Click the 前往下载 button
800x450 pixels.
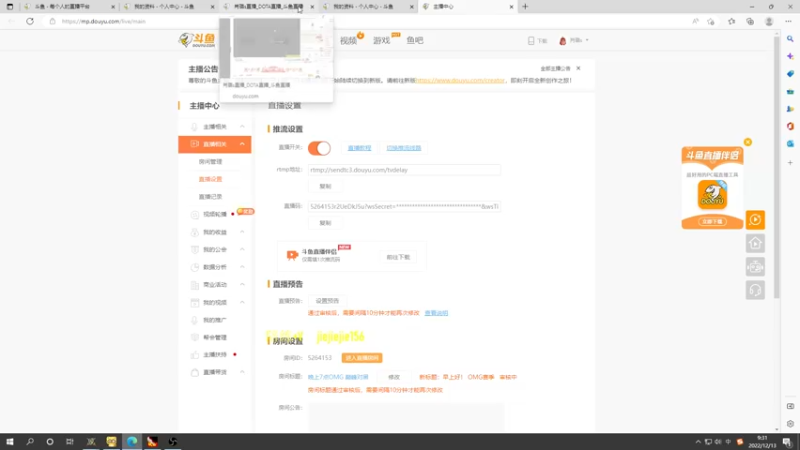click(x=398, y=257)
